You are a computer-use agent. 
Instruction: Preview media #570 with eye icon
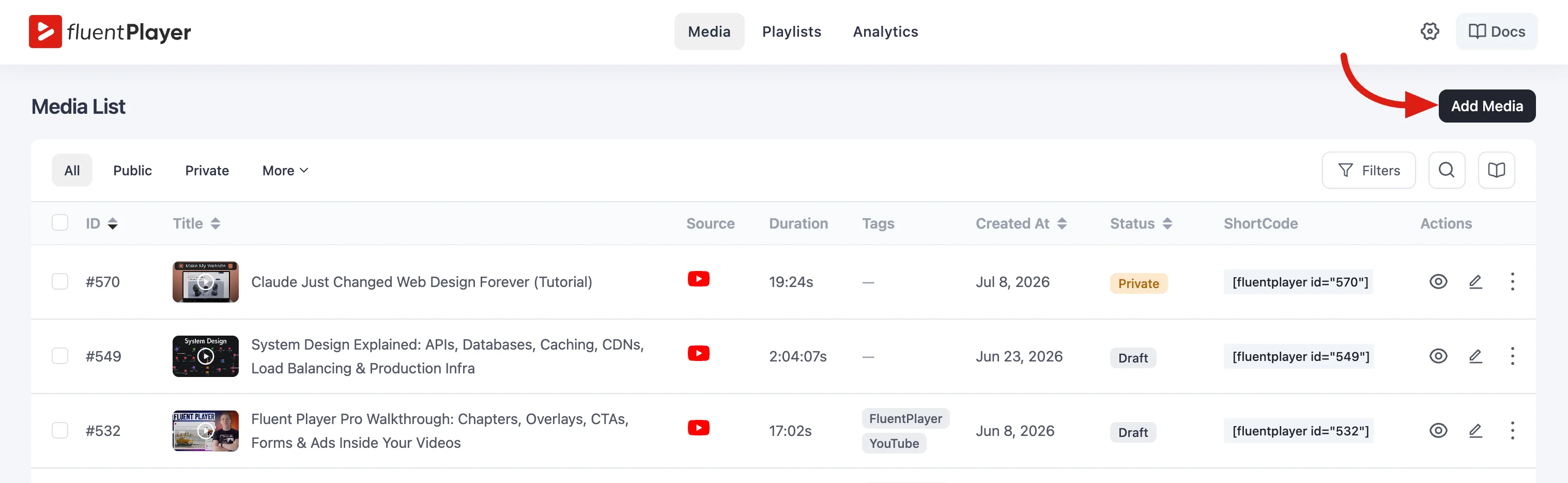tap(1438, 282)
